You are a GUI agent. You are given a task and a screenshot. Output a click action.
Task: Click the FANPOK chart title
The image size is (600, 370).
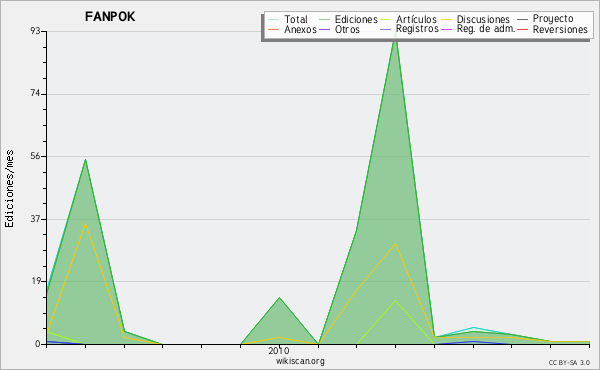[x=110, y=17]
